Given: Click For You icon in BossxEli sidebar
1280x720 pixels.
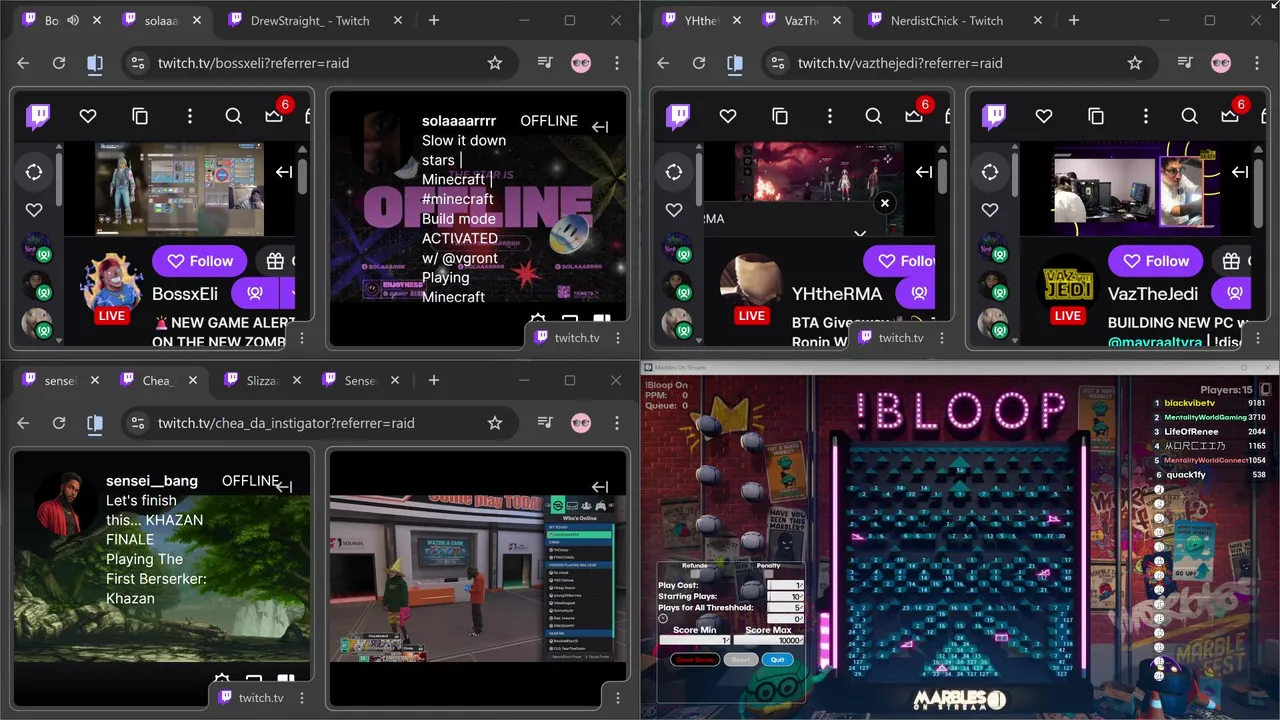Looking at the screenshot, I should pos(34,172).
